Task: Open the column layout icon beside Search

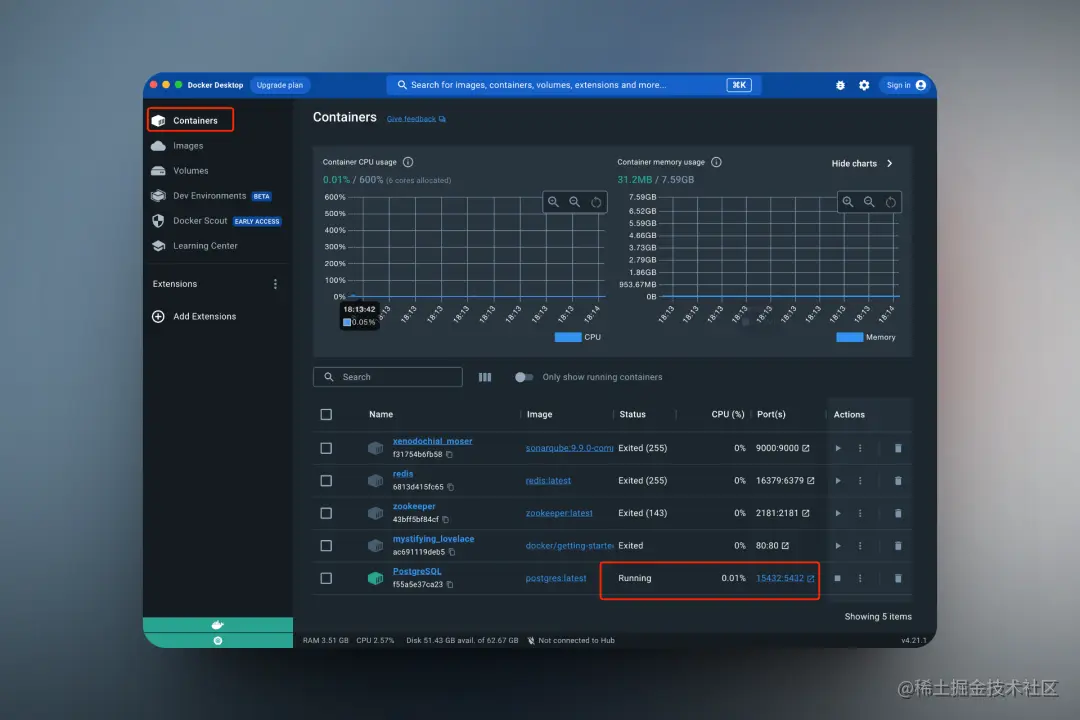Action: pyautogui.click(x=485, y=377)
